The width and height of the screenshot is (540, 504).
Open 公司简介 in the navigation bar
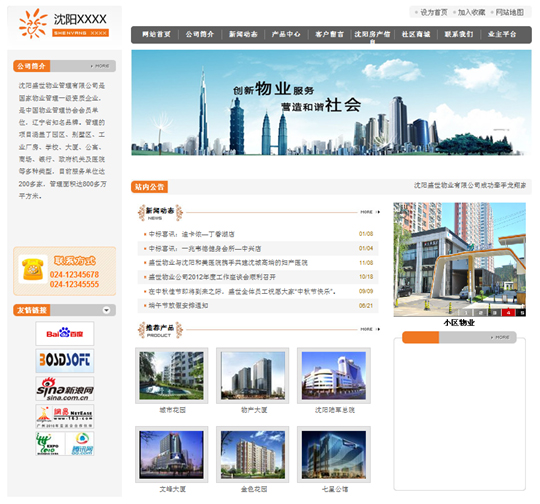200,34
